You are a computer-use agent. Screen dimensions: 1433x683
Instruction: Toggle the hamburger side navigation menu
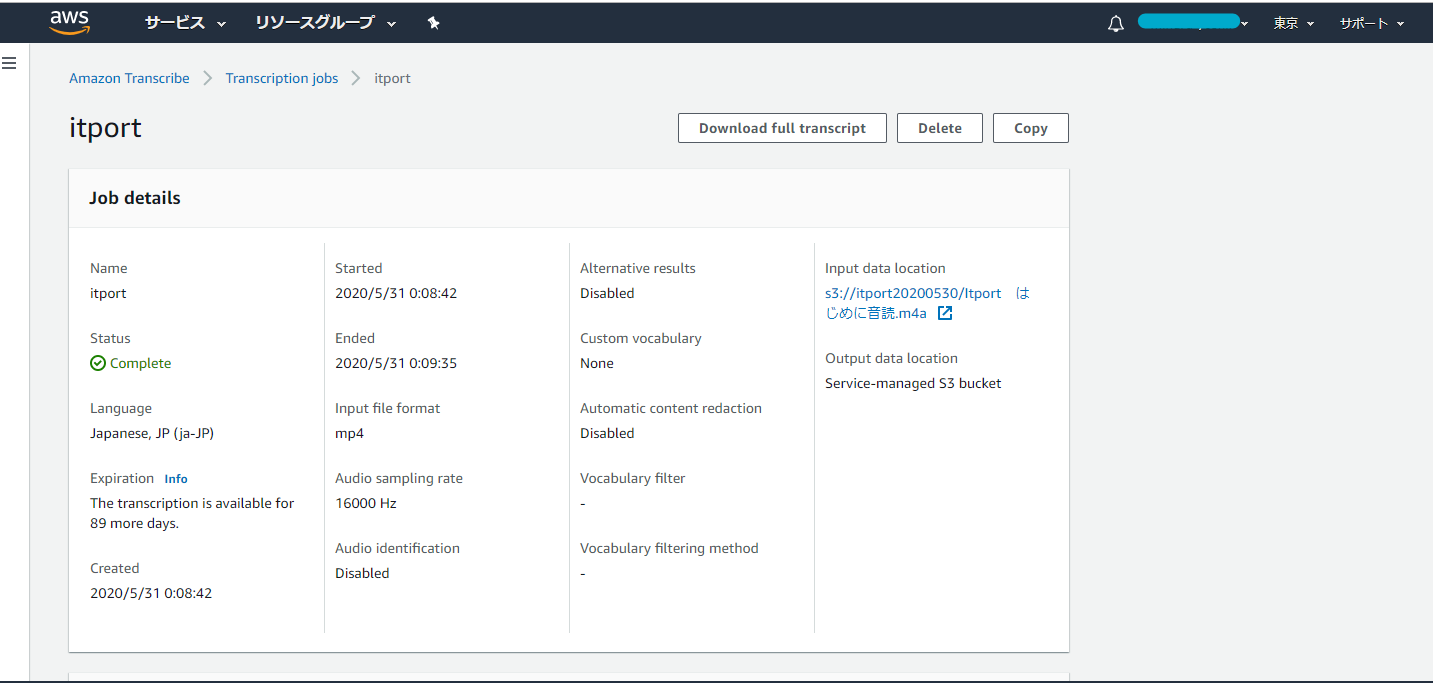(x=9, y=63)
